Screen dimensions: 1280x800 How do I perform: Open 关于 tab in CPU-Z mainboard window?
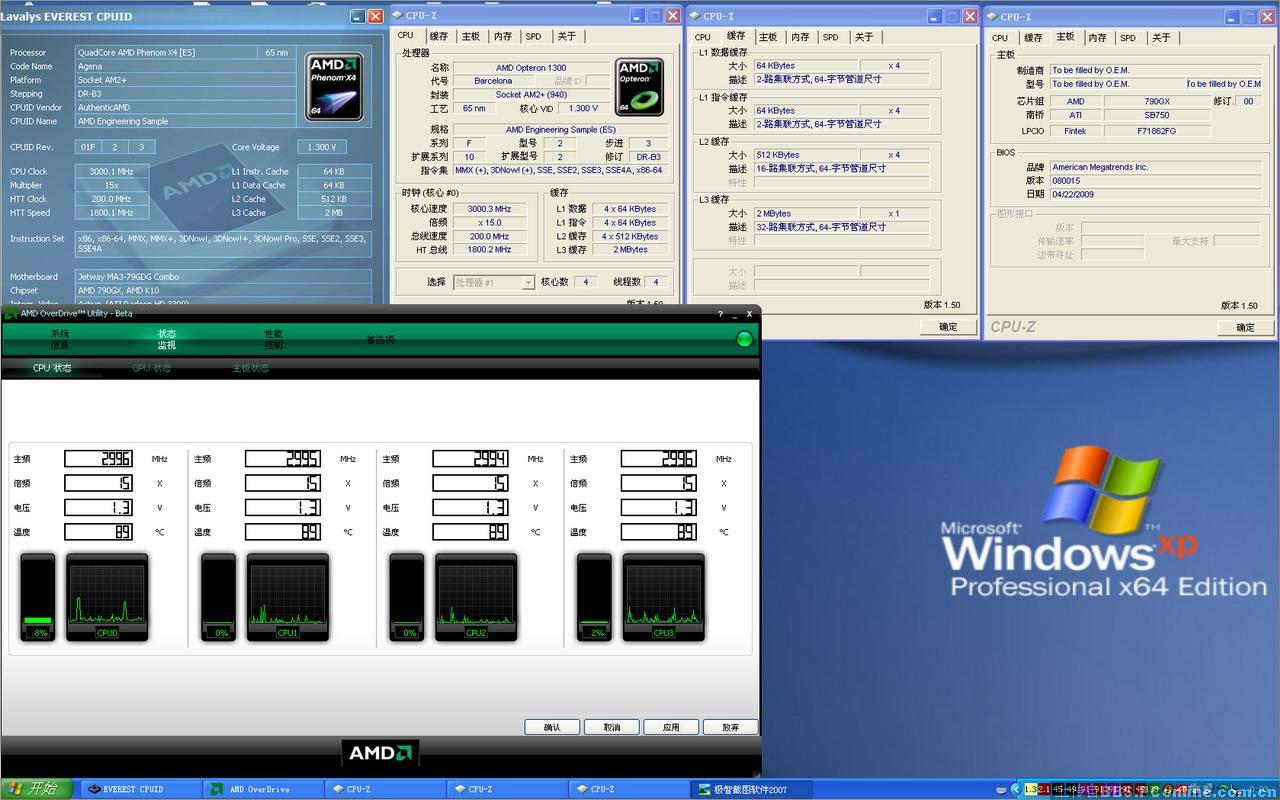pyautogui.click(x=1161, y=37)
